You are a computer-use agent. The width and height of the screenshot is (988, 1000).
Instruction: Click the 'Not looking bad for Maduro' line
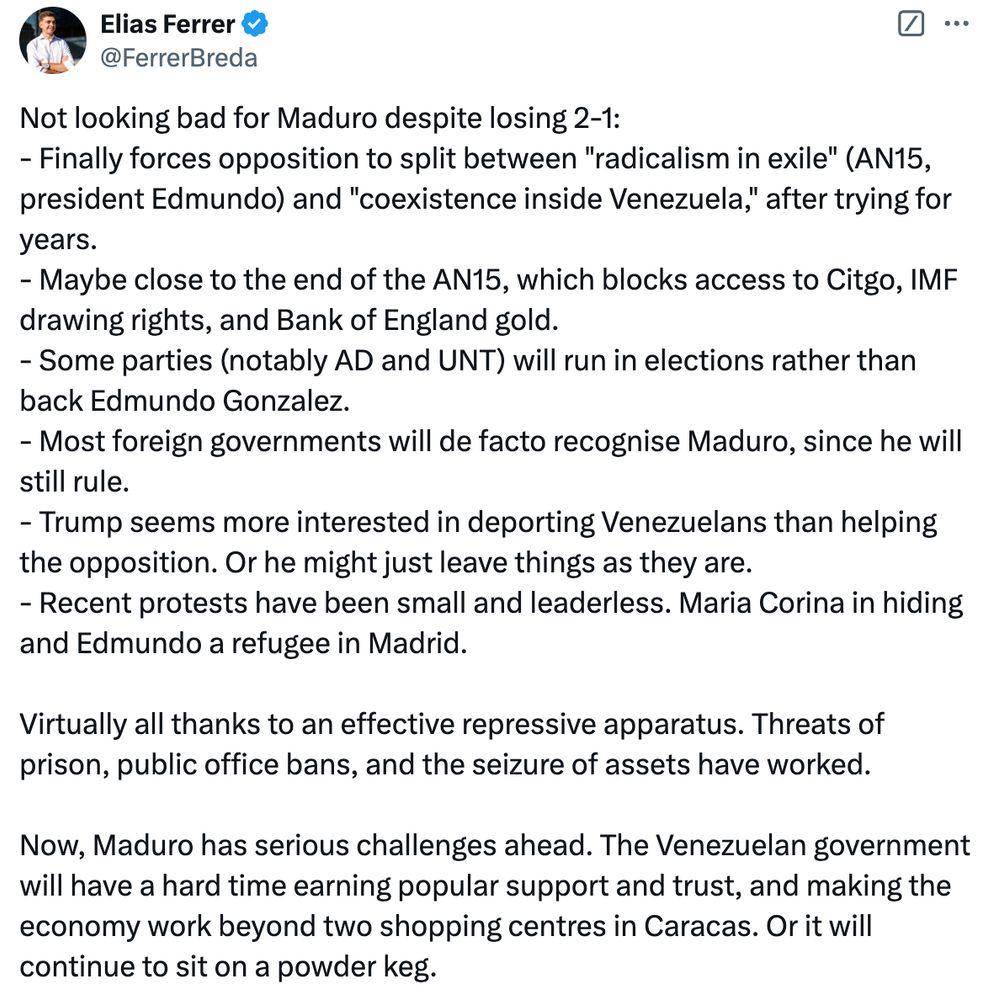[320, 118]
